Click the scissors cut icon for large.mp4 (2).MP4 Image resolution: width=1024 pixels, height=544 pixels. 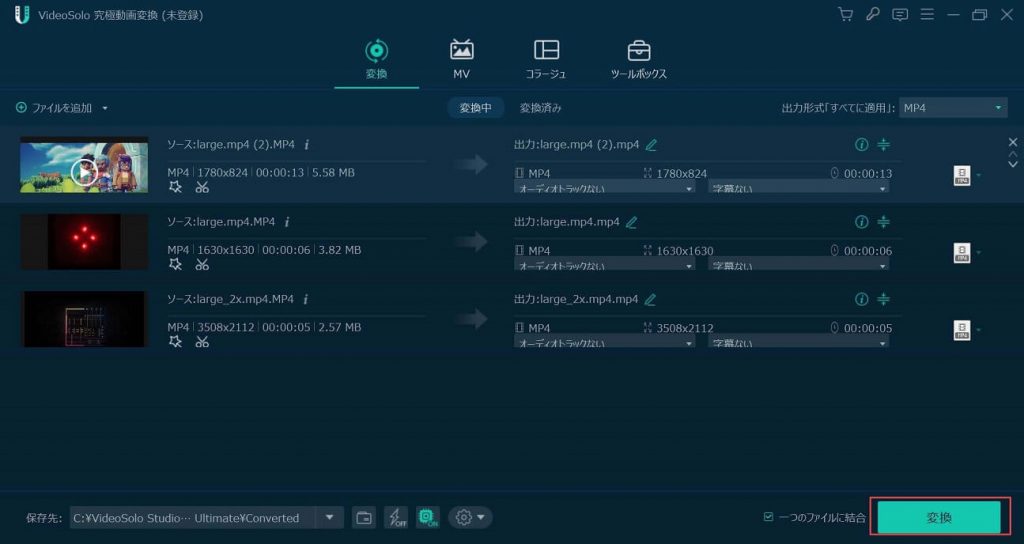202,187
